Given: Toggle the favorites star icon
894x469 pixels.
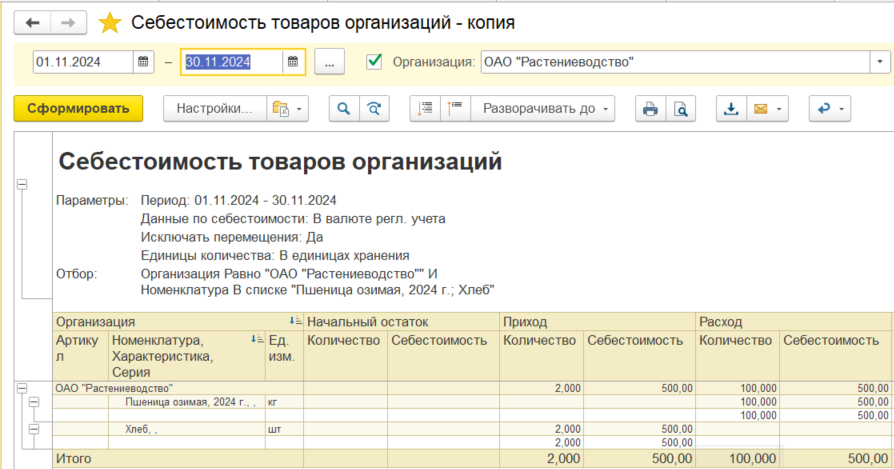Looking at the screenshot, I should pos(109,23).
